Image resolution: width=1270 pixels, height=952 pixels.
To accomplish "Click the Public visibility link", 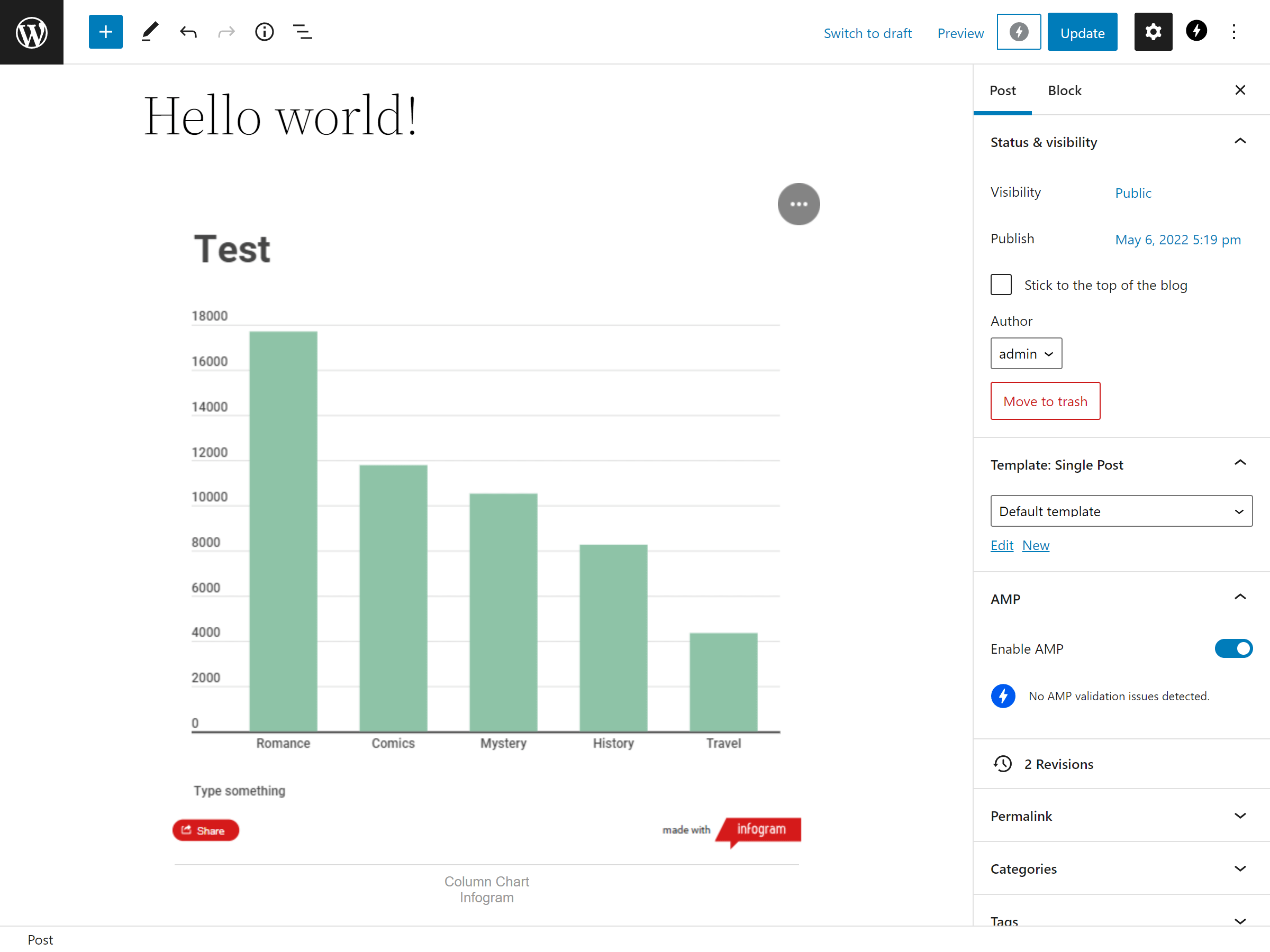I will 1133,193.
